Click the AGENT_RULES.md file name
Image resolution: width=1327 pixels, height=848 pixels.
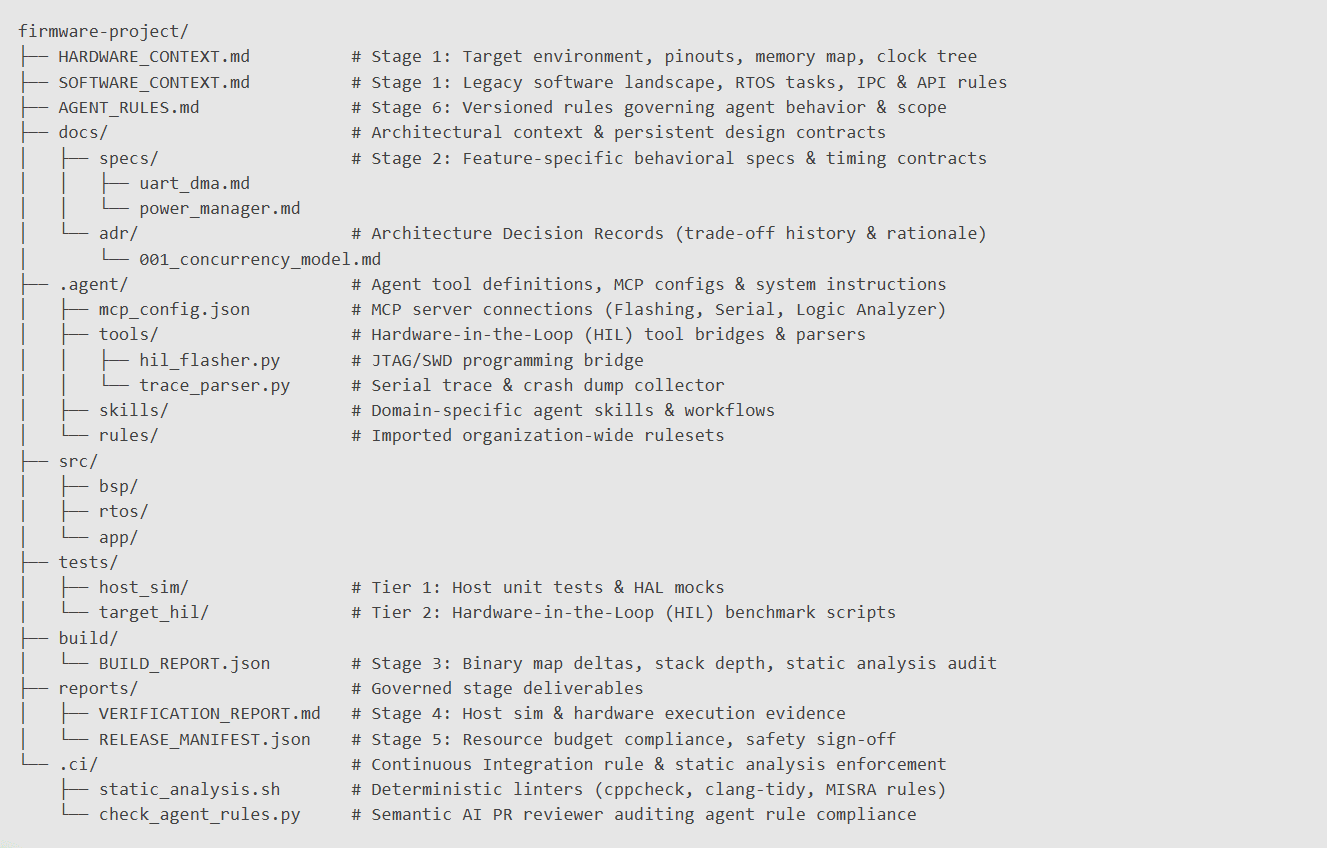point(134,107)
